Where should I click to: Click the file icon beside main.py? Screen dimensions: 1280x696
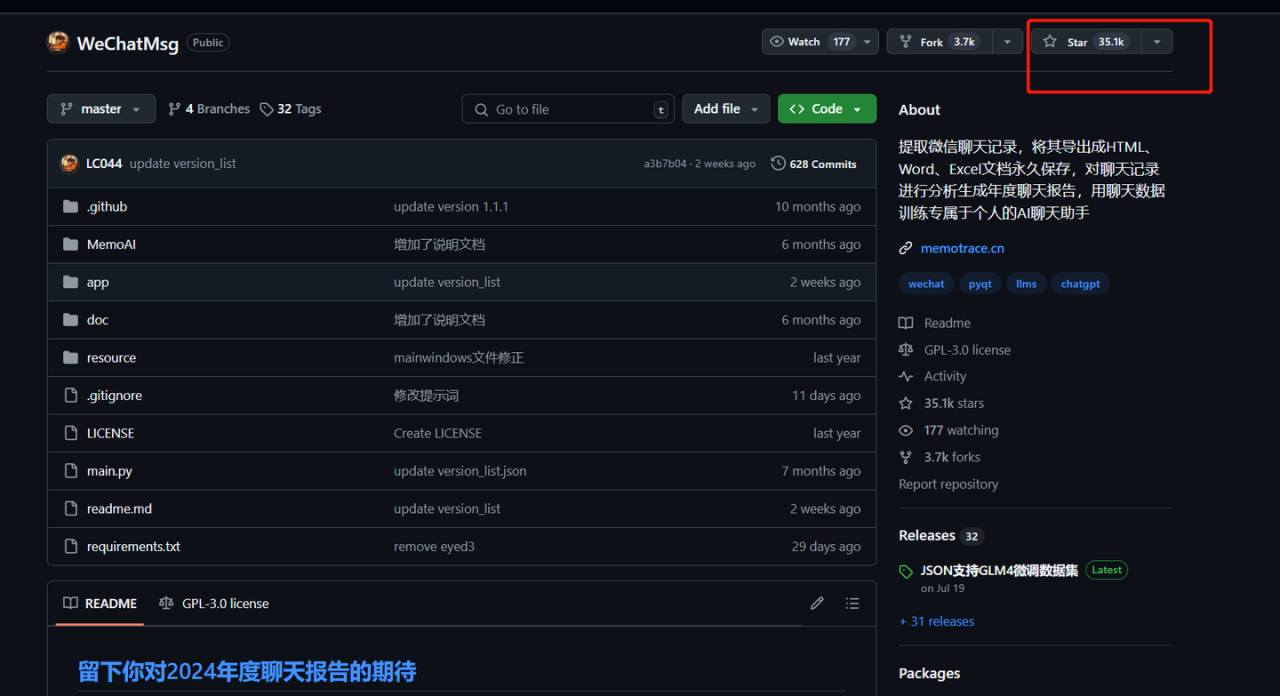click(70, 471)
